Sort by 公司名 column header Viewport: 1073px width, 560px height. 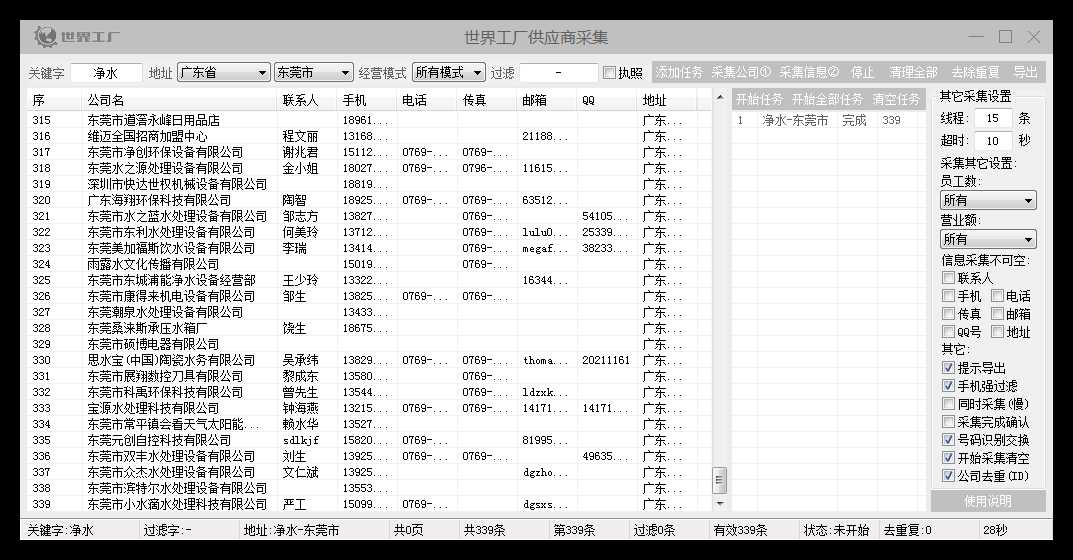tap(179, 100)
